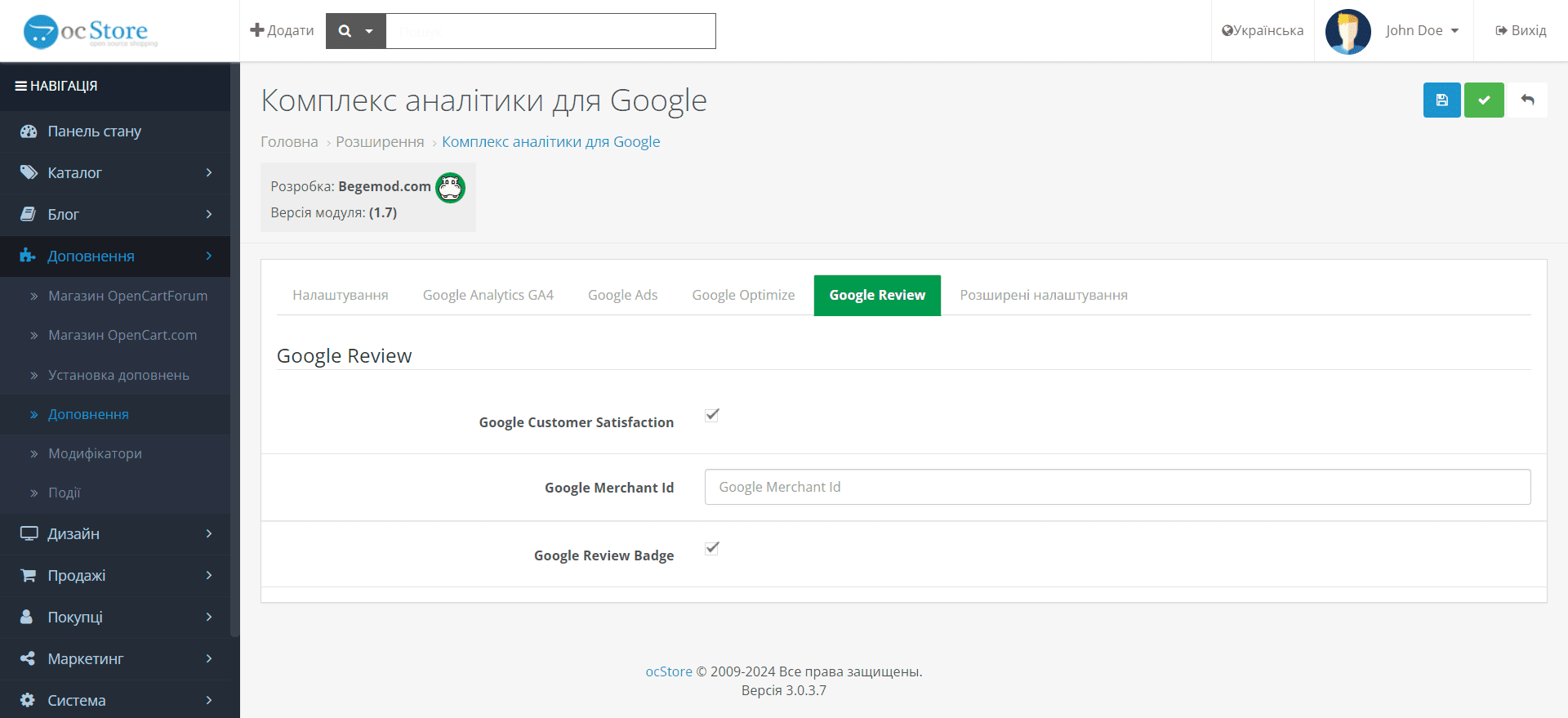Switch to the Google Analytics GA4 tab

click(488, 295)
